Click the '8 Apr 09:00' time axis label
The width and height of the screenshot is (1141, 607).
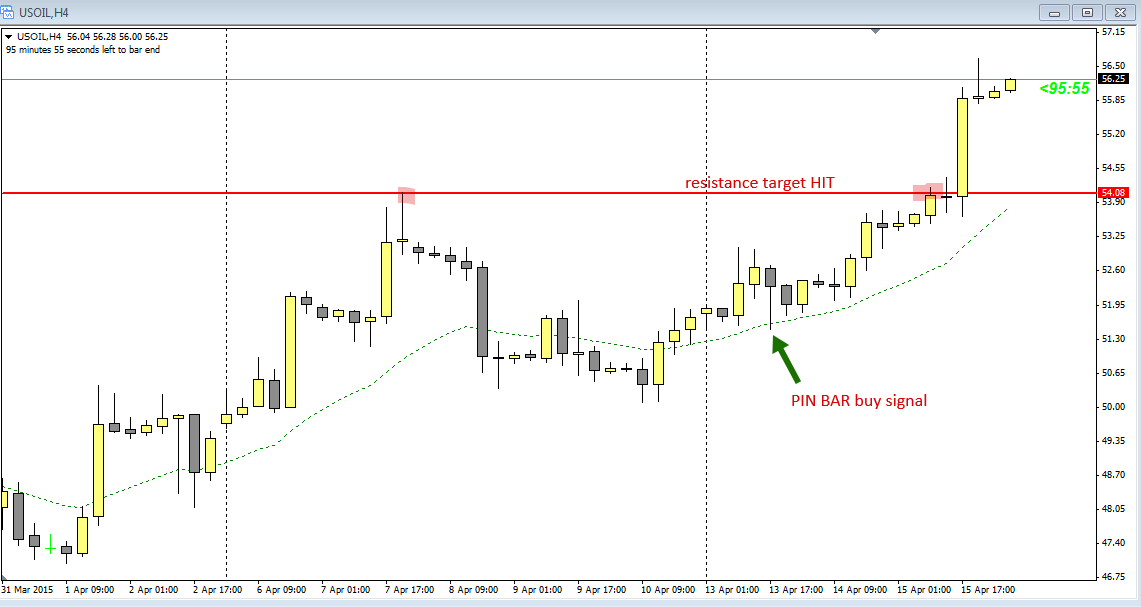[x=474, y=590]
